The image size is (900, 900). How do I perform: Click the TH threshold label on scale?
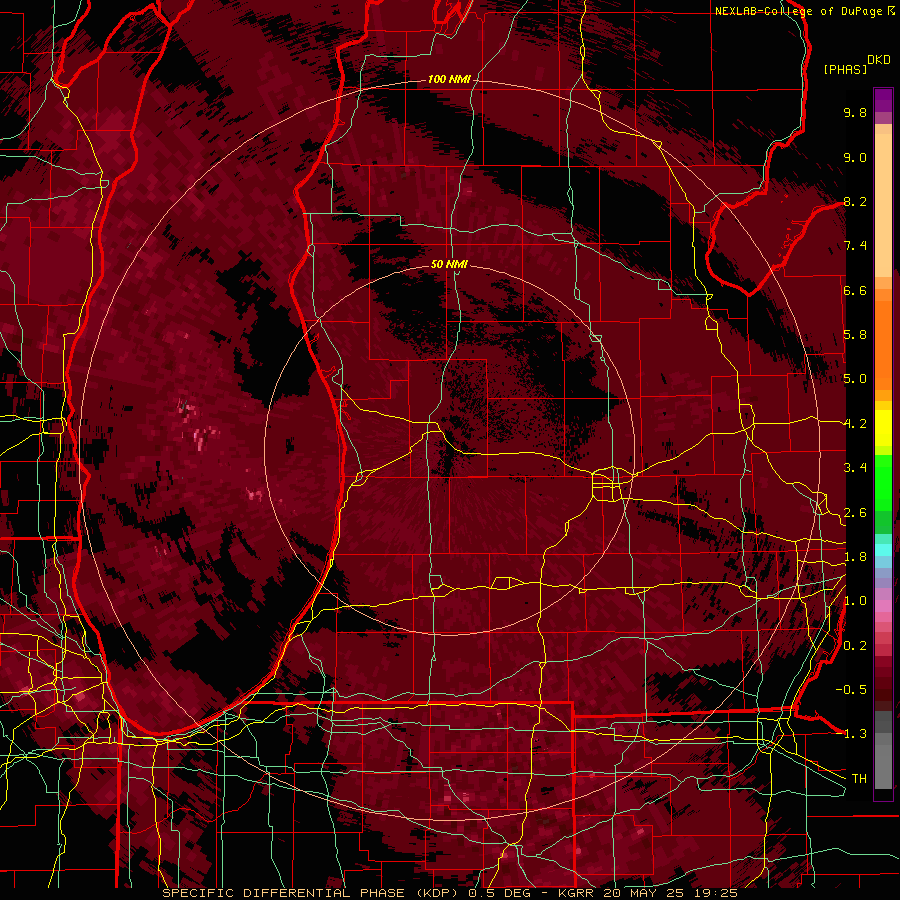click(859, 779)
